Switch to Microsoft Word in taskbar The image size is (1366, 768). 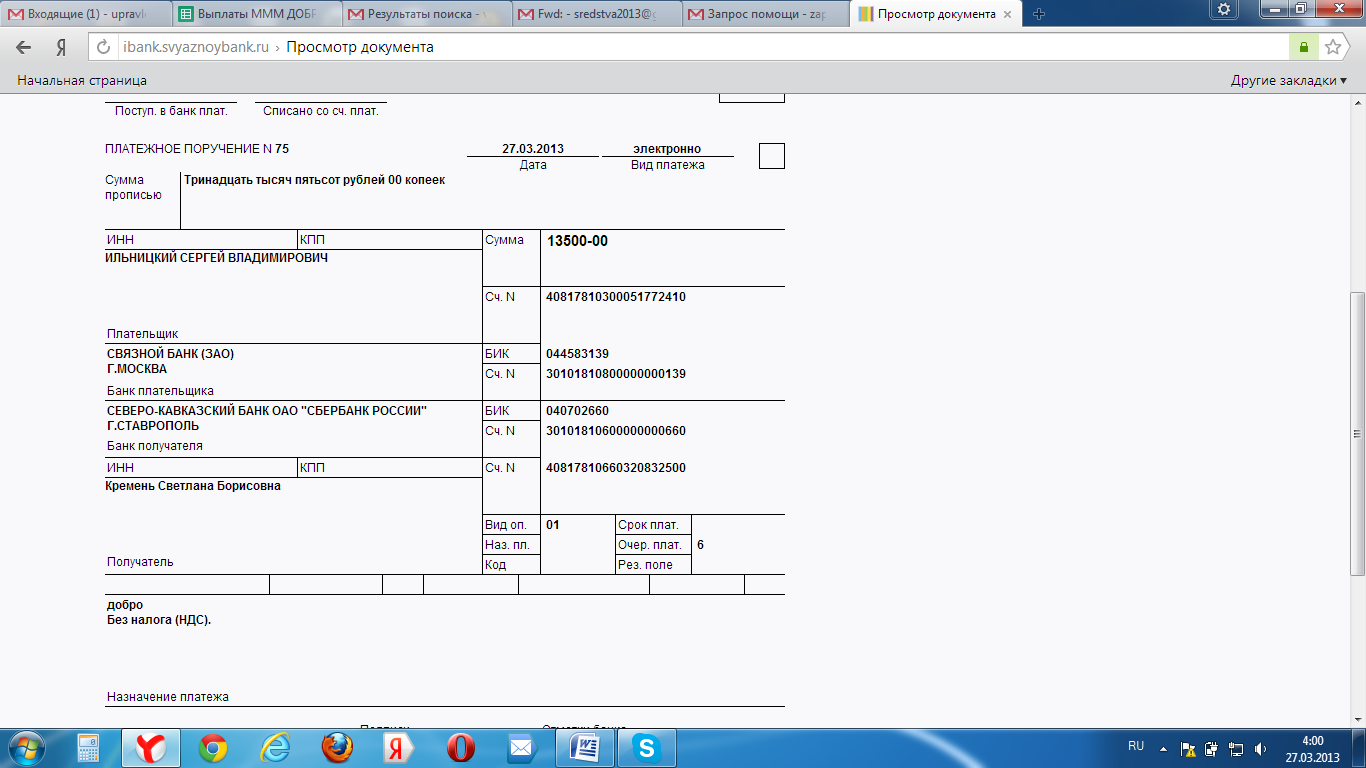[x=585, y=747]
